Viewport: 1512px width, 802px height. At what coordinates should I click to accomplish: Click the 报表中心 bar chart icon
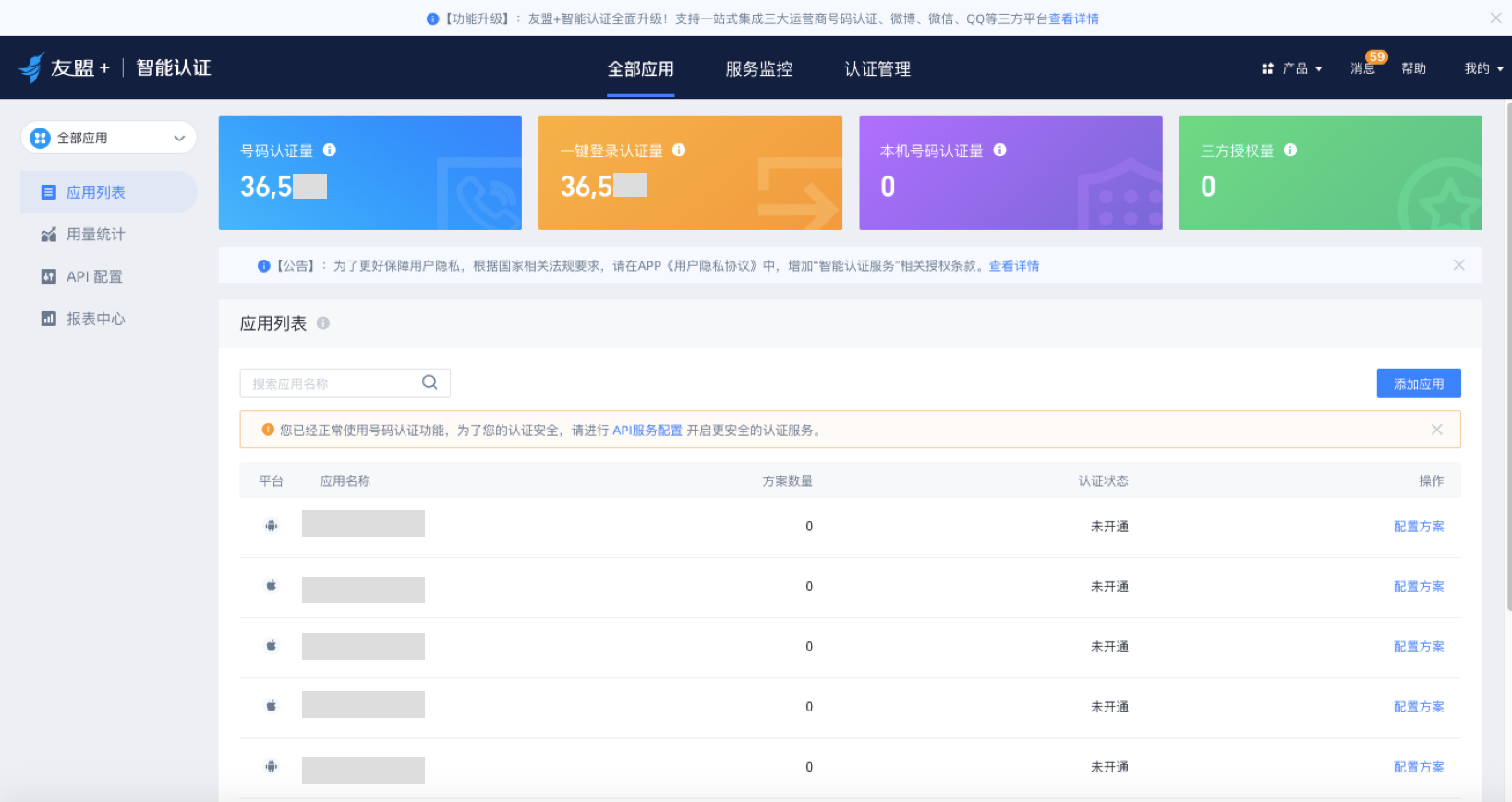(49, 319)
